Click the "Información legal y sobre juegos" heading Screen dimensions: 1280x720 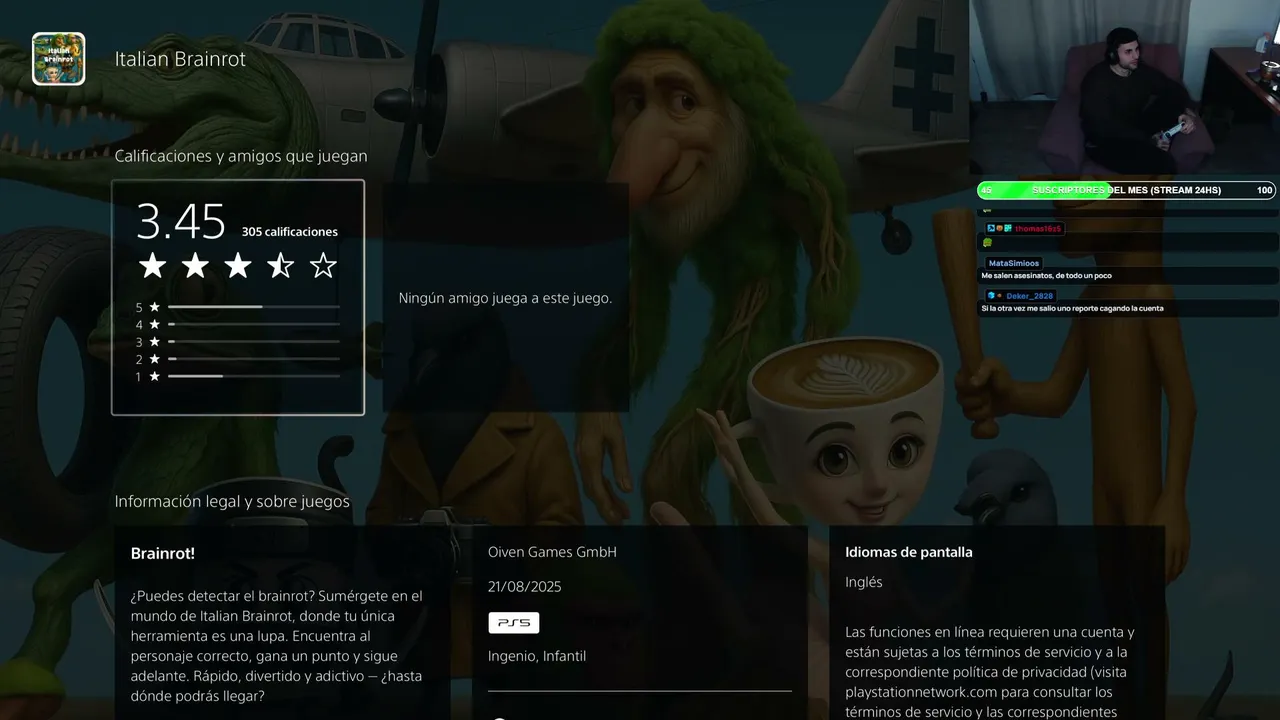click(x=232, y=501)
